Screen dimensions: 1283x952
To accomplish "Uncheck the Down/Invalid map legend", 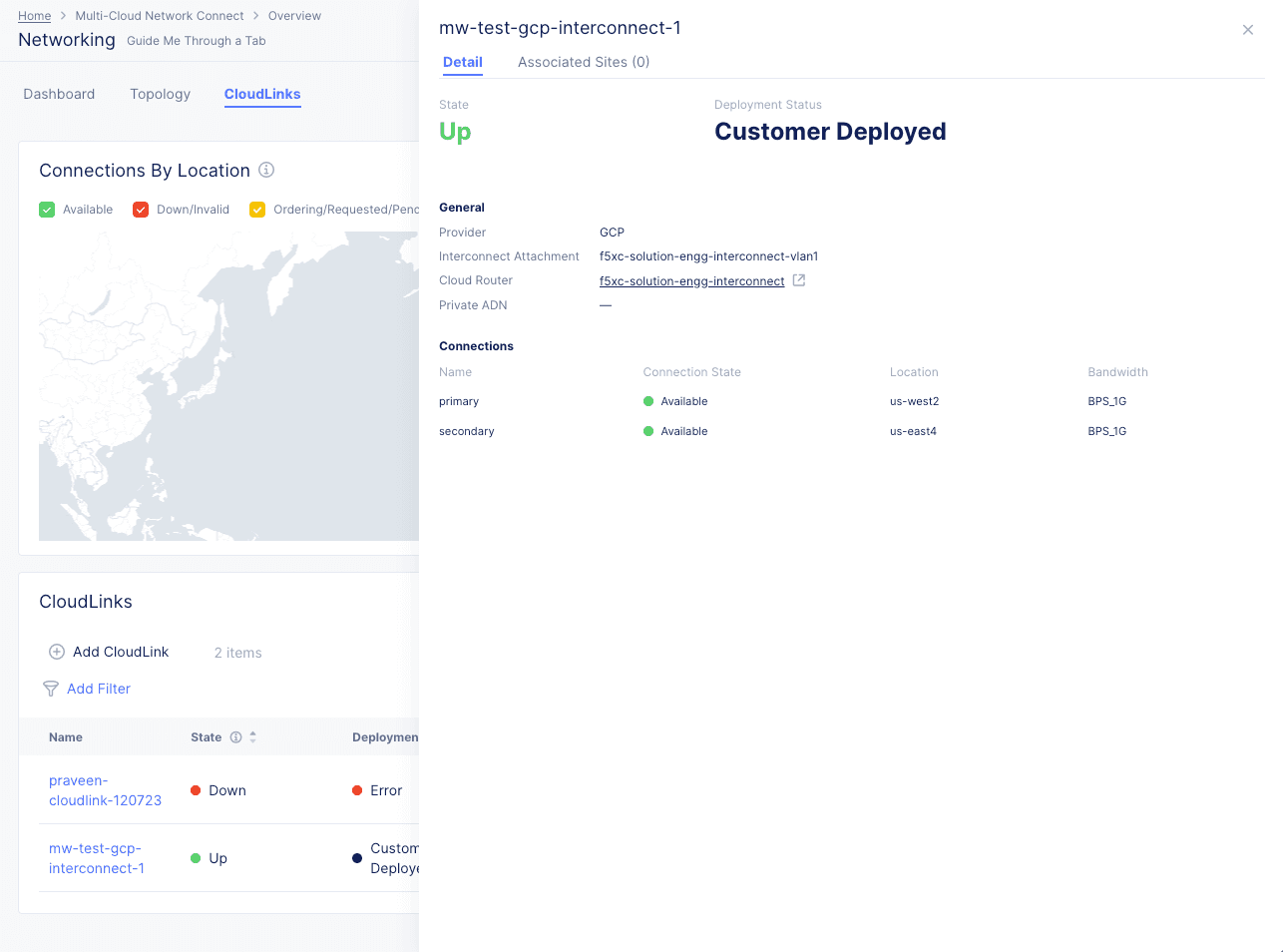I will pyautogui.click(x=141, y=209).
